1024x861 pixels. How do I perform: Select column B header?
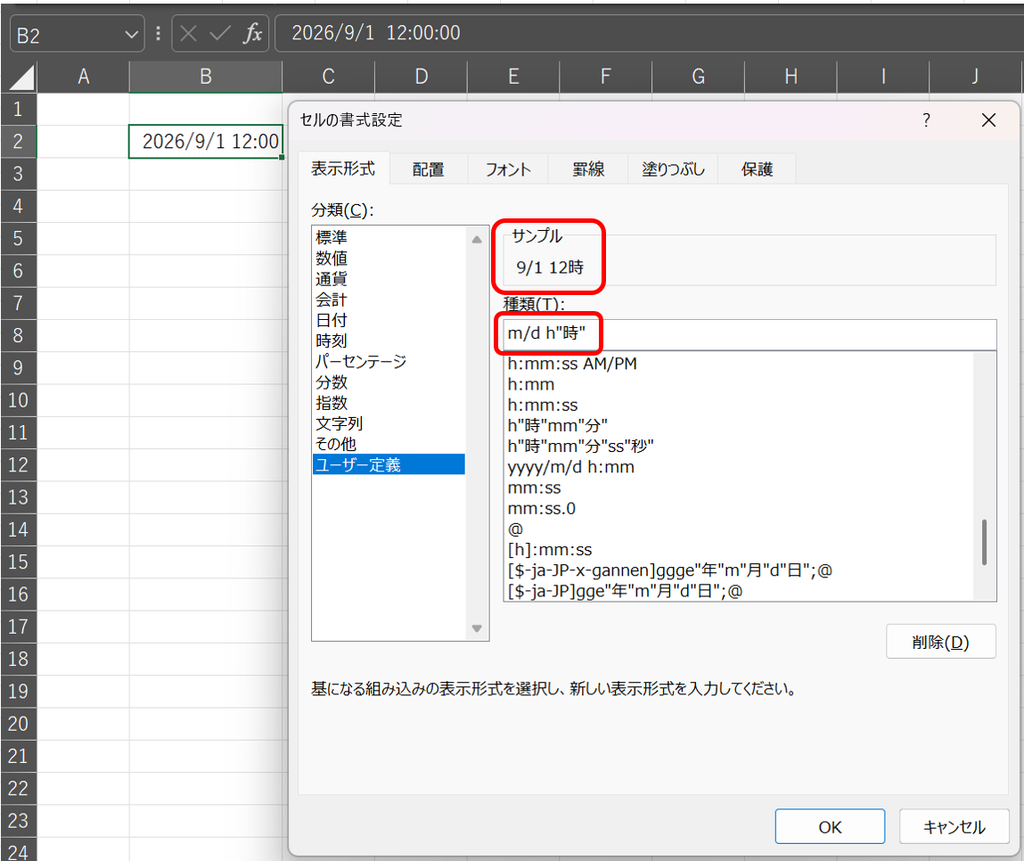coord(206,77)
